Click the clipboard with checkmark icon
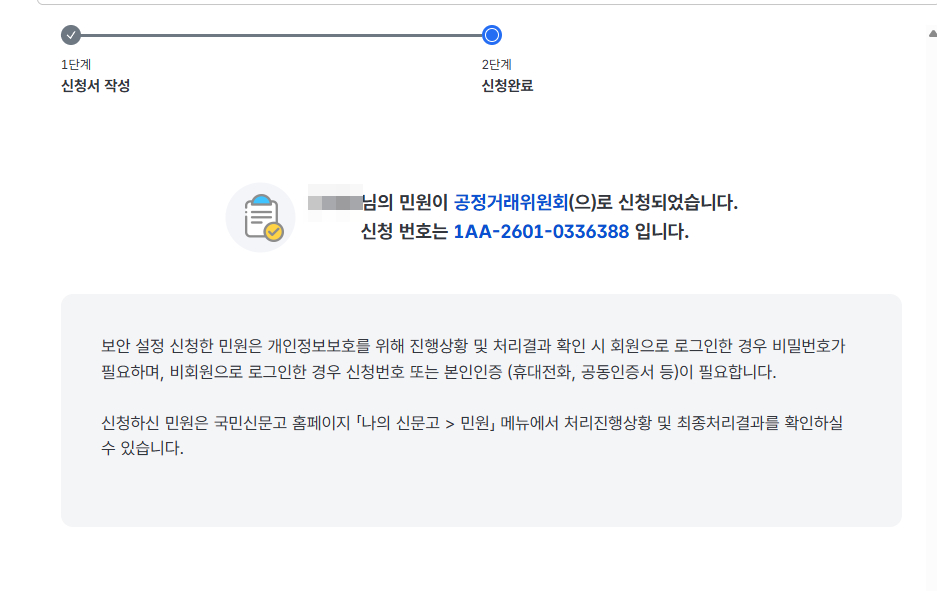The height and width of the screenshot is (591, 937). click(x=261, y=218)
